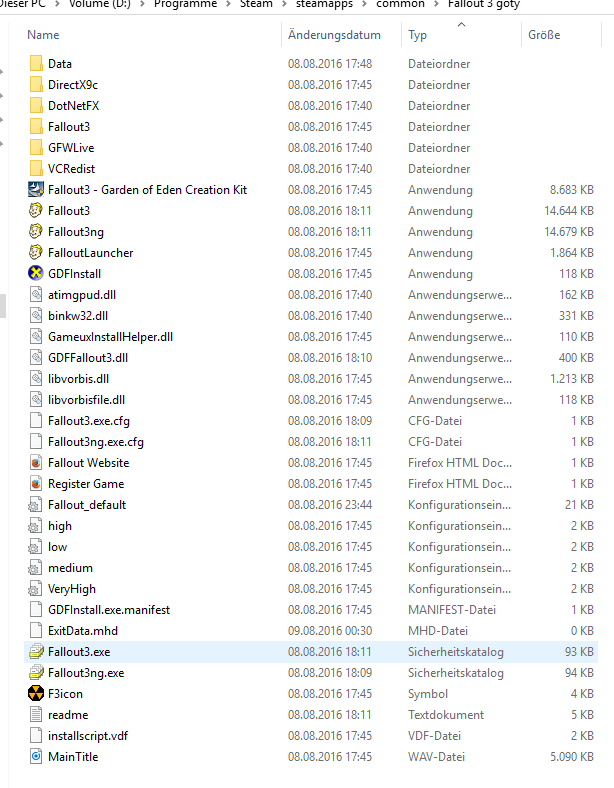Select the Fallout3ng.exe.cfg file name
Screen dimensions: 614x788
(96, 442)
